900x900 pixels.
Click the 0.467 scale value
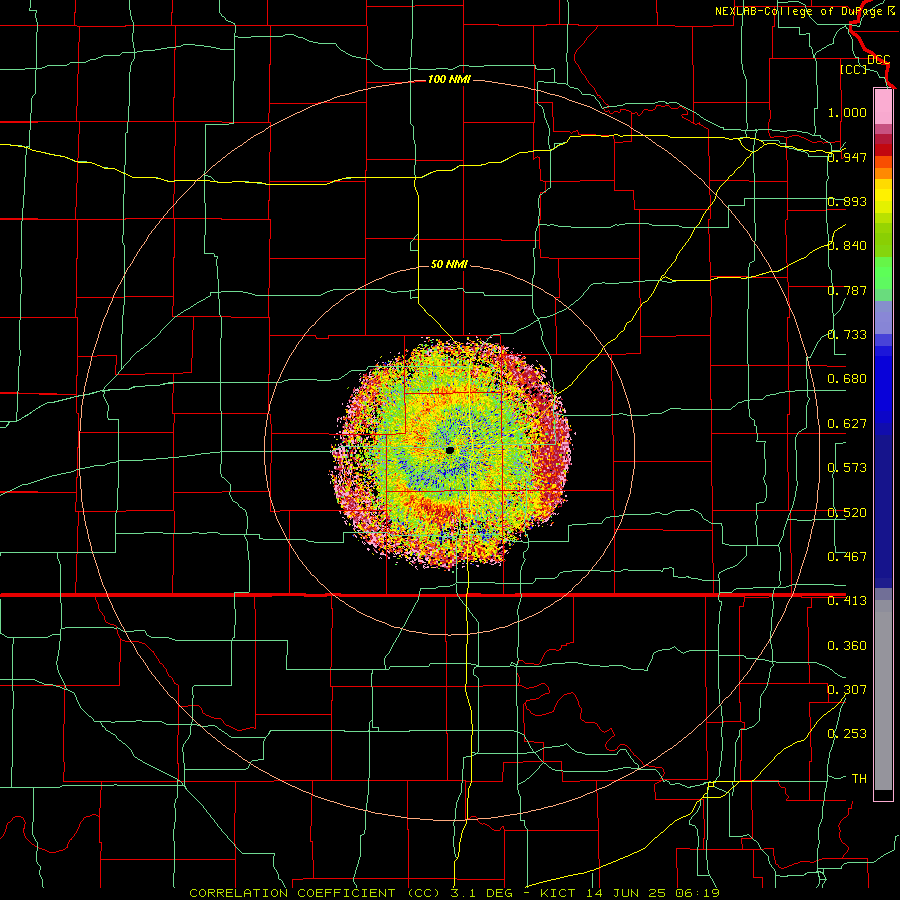click(847, 557)
